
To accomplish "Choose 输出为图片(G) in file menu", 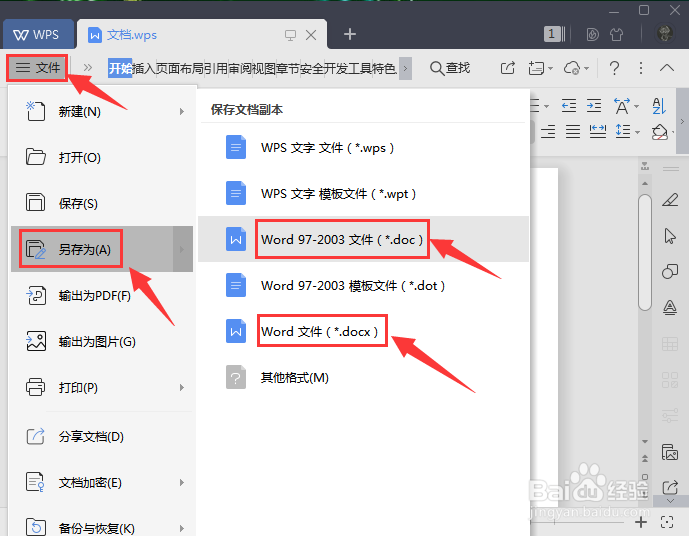I will (x=102, y=341).
